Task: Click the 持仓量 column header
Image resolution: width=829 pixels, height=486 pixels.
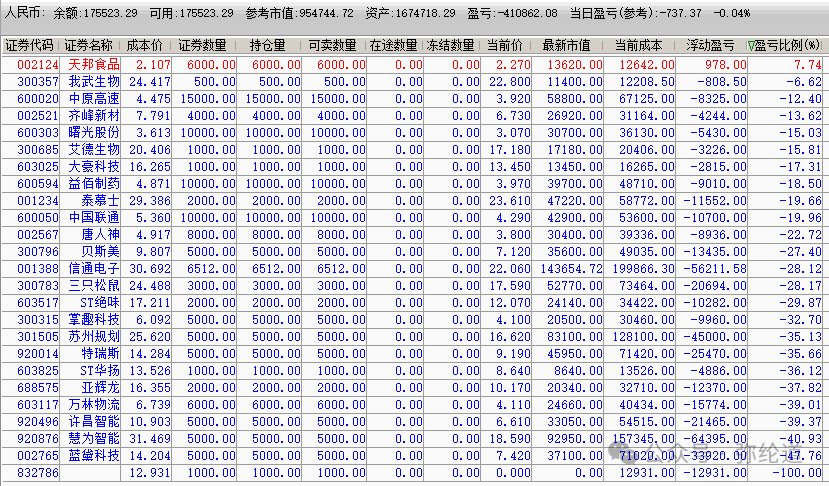Action: 268,45
